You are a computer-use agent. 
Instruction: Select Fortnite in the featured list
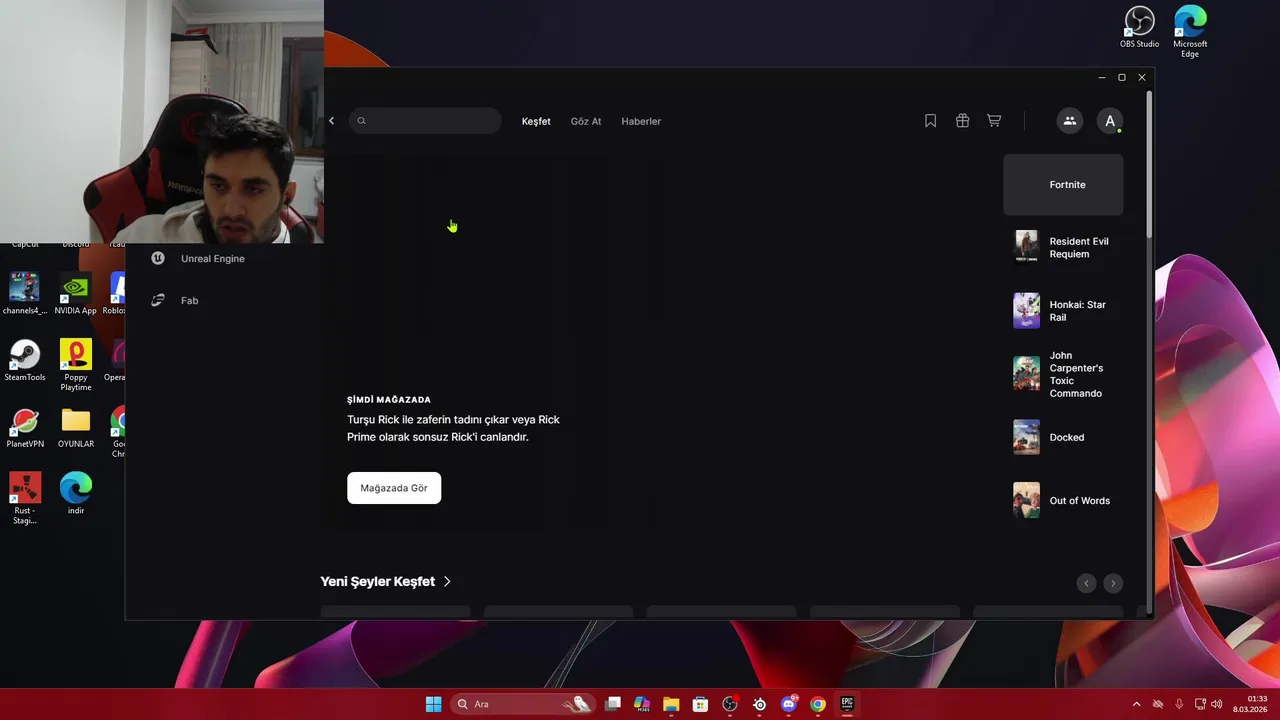pos(1063,185)
